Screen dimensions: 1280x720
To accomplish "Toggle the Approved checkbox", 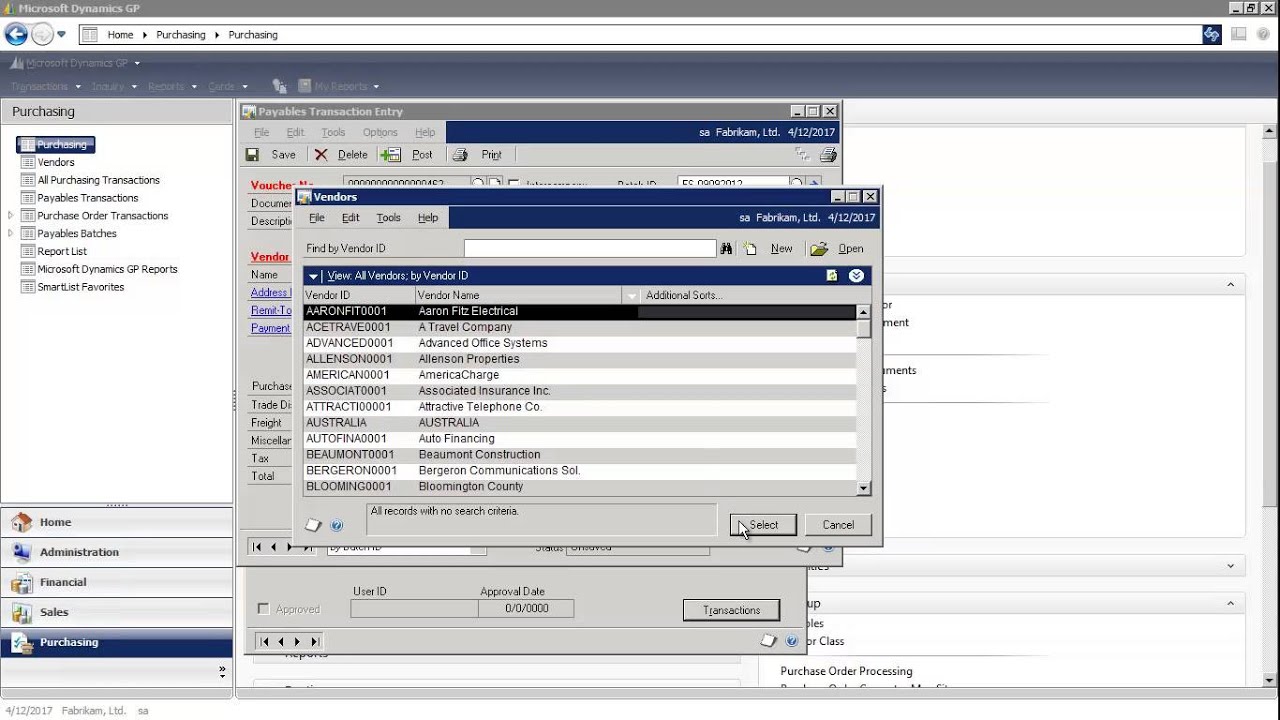I will pos(264,609).
